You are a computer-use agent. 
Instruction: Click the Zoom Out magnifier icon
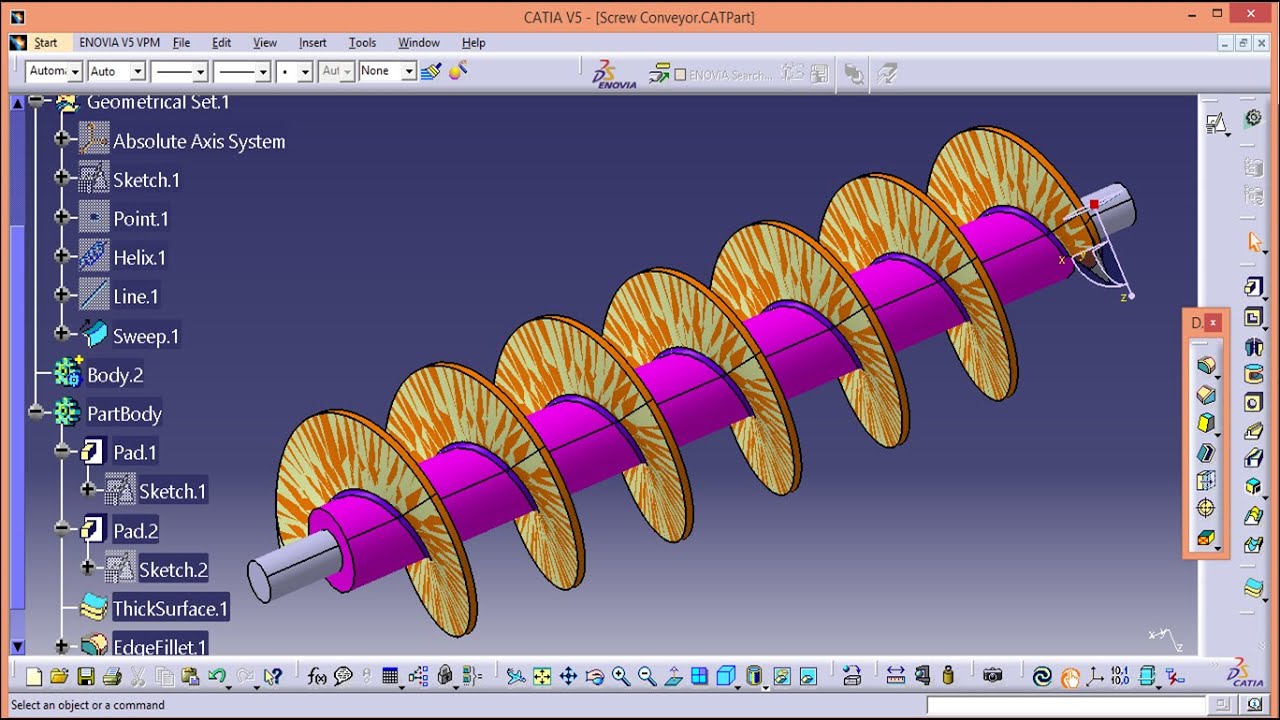pos(647,677)
